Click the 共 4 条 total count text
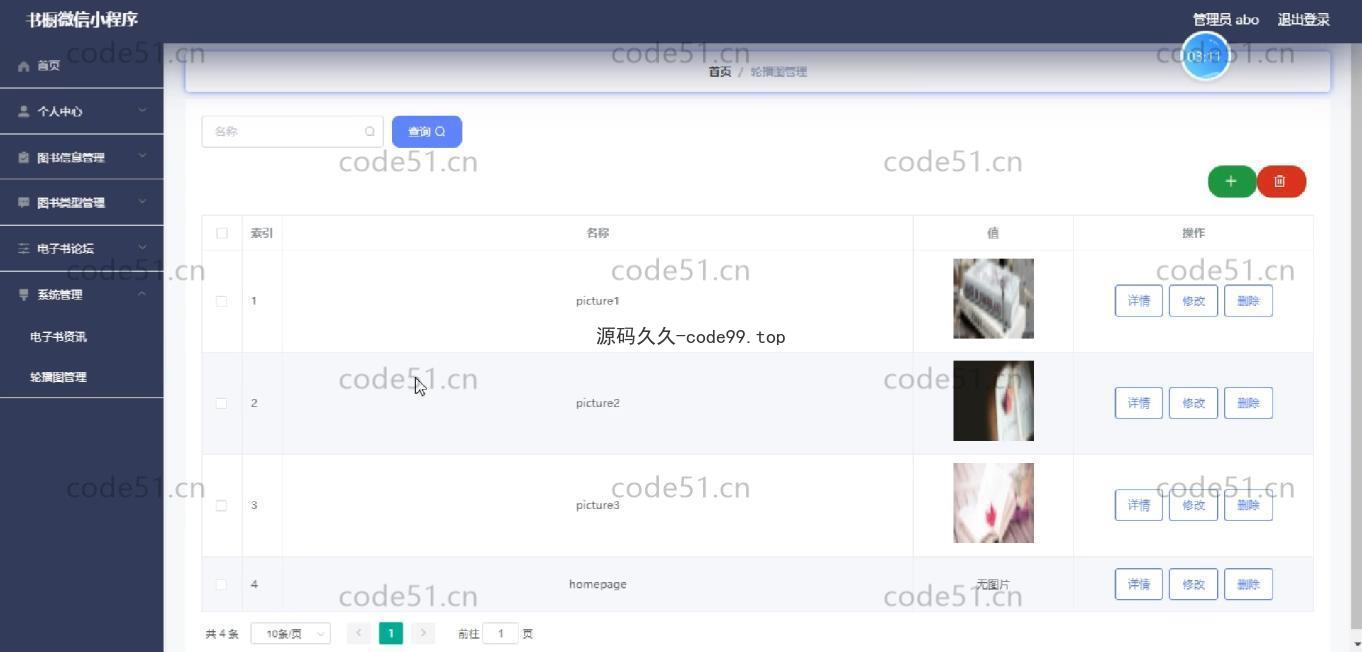This screenshot has height=652, width=1362. point(222,634)
